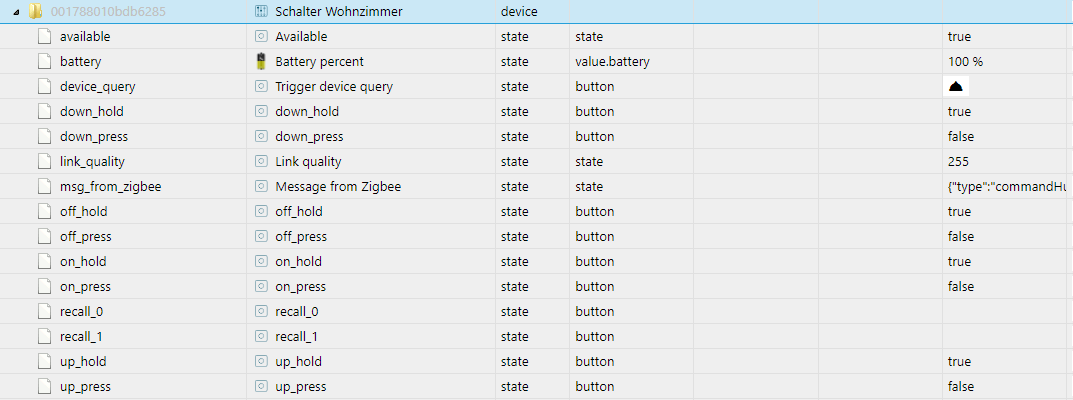1073x400 pixels.
Task: Click the file icon beside msg_from_zigbee
Action: (43, 186)
